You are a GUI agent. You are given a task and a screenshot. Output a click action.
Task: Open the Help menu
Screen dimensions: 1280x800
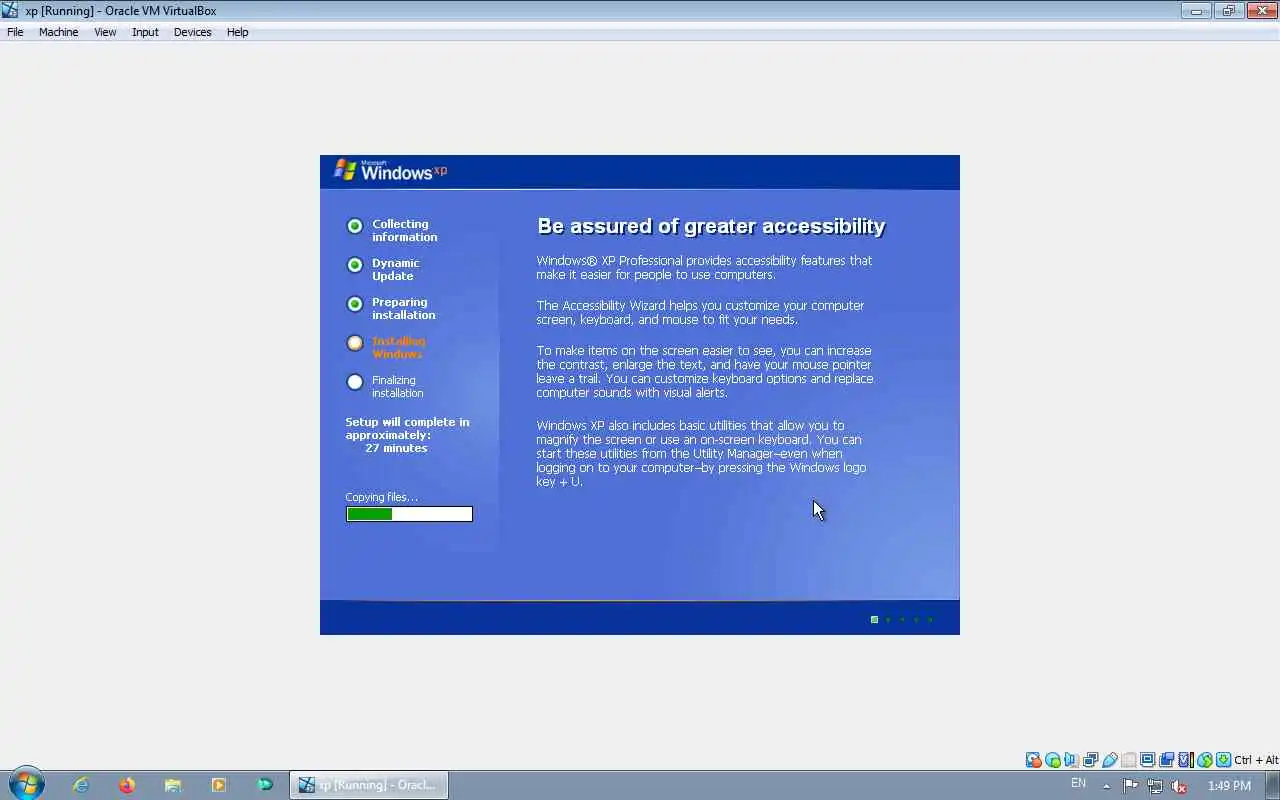coord(237,32)
